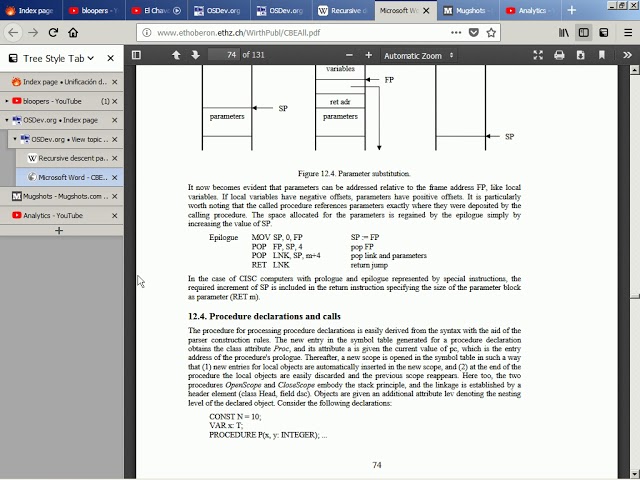The height and width of the screenshot is (480, 640).
Task: Go to next PDF page
Action: [x=196, y=55]
